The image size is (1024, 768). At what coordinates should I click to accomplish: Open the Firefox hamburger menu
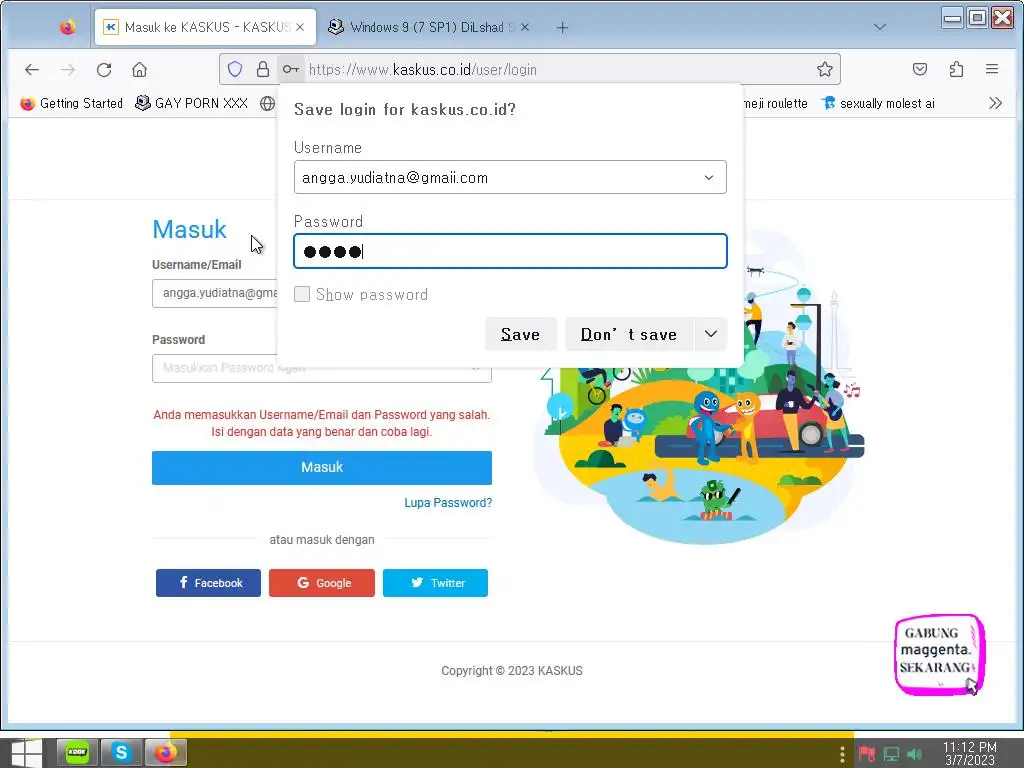tap(991, 69)
